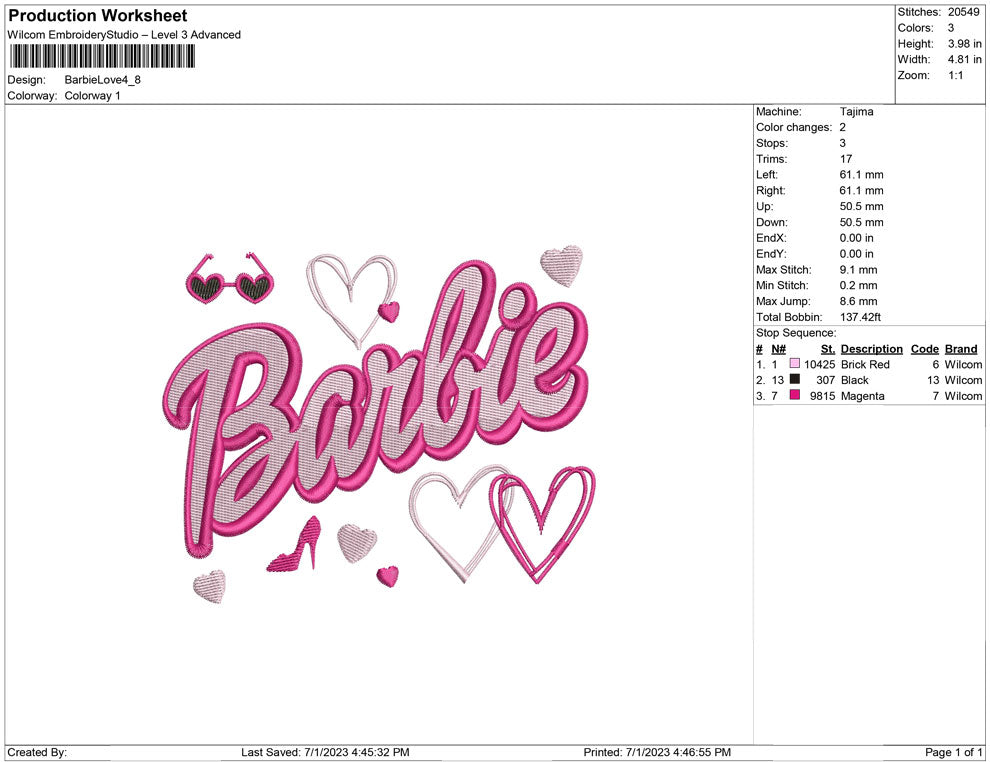Click the 'Right:' label

pyautogui.click(x=770, y=190)
